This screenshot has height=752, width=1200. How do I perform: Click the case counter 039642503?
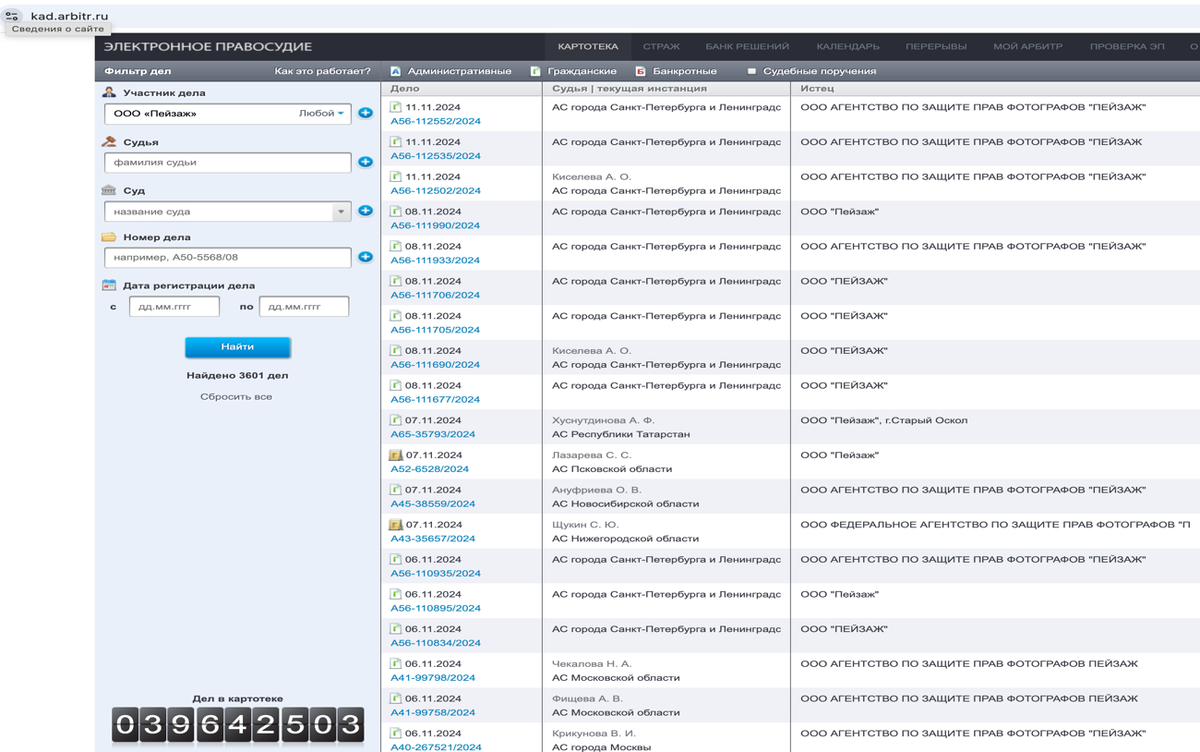tap(237, 725)
